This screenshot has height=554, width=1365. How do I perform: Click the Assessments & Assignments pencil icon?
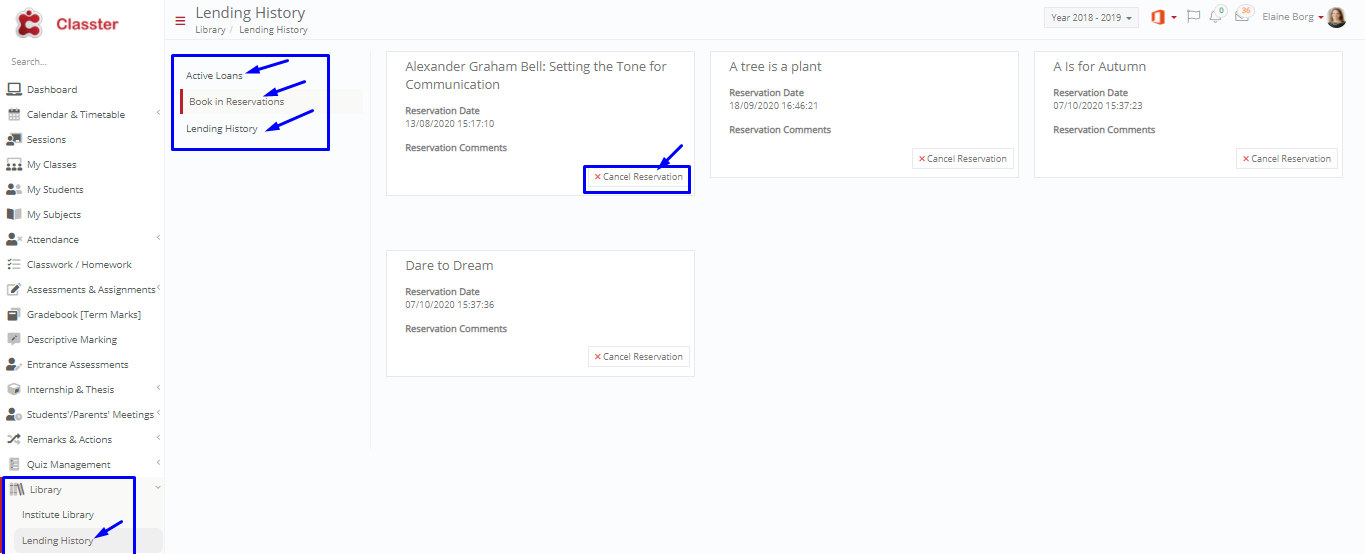point(14,290)
